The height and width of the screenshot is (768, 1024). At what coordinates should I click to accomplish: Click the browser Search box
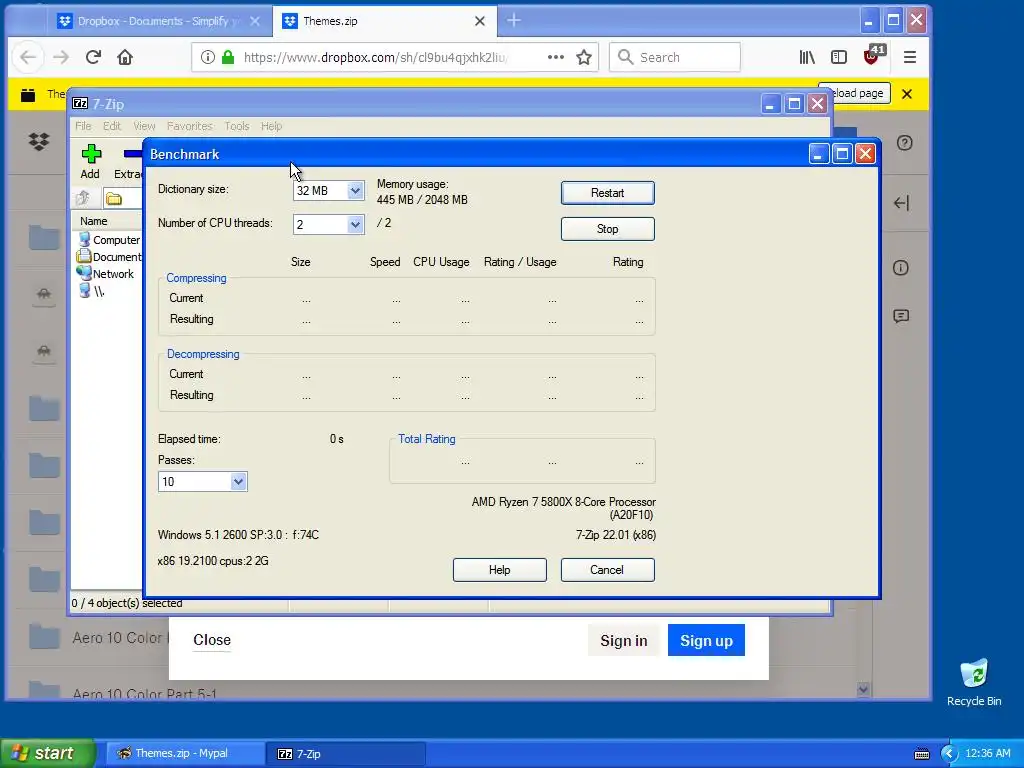pyautogui.click(x=675, y=57)
